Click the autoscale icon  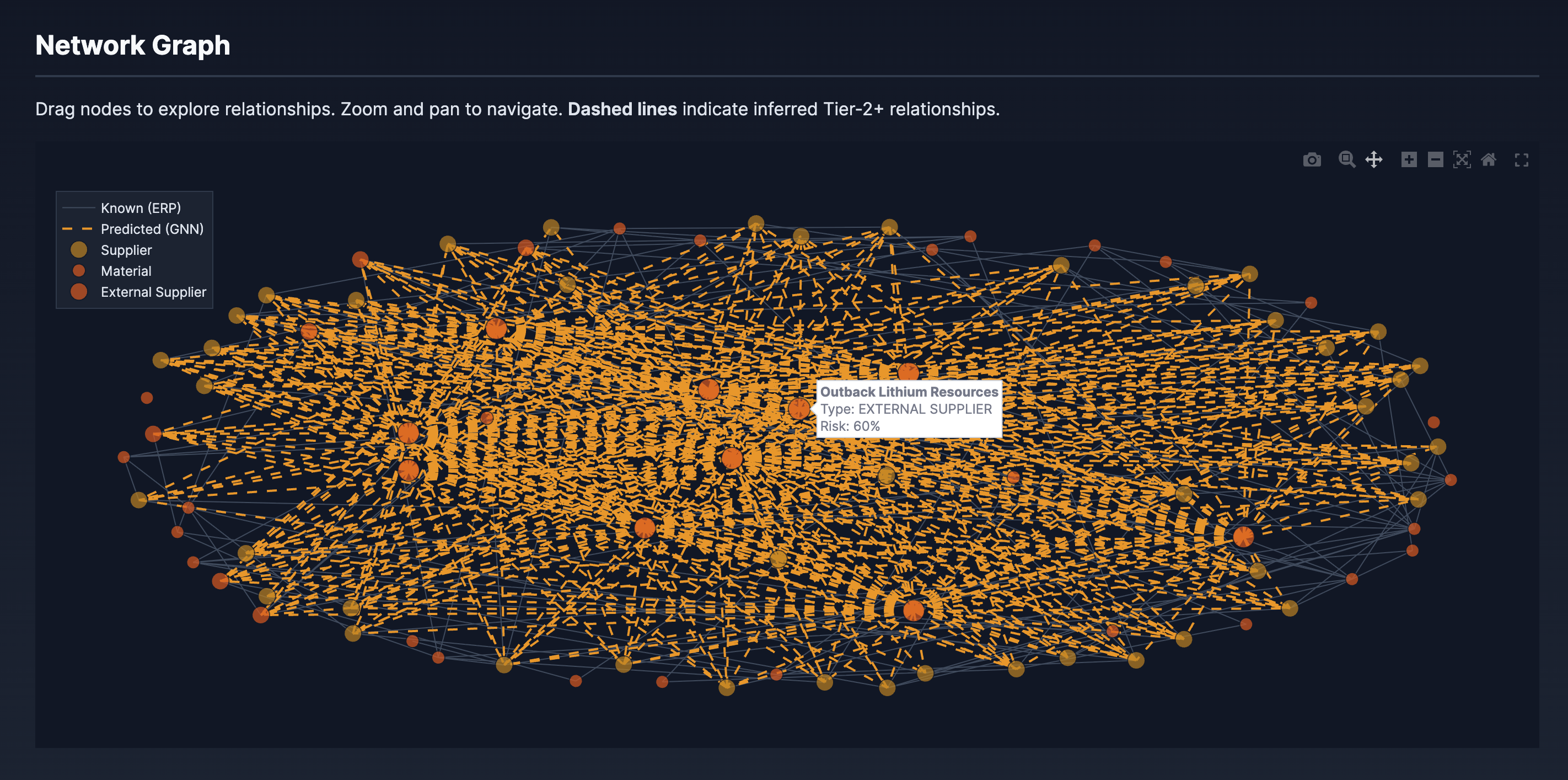click(1462, 160)
